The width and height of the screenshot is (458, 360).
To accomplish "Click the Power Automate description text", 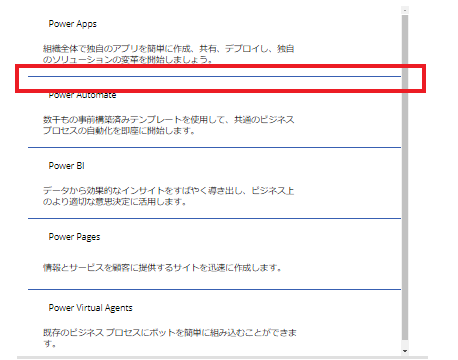I will (x=168, y=125).
